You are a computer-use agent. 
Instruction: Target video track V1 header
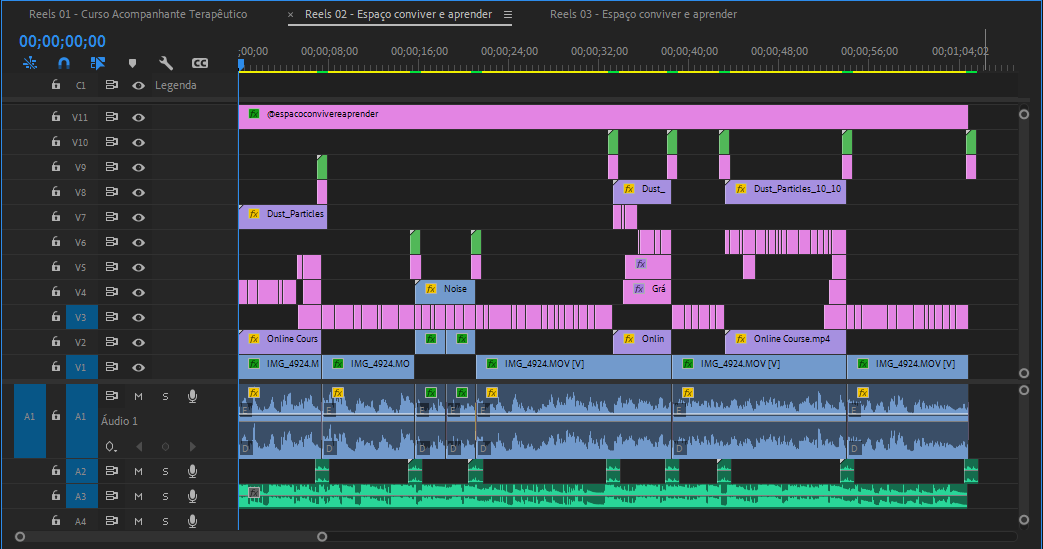81,367
